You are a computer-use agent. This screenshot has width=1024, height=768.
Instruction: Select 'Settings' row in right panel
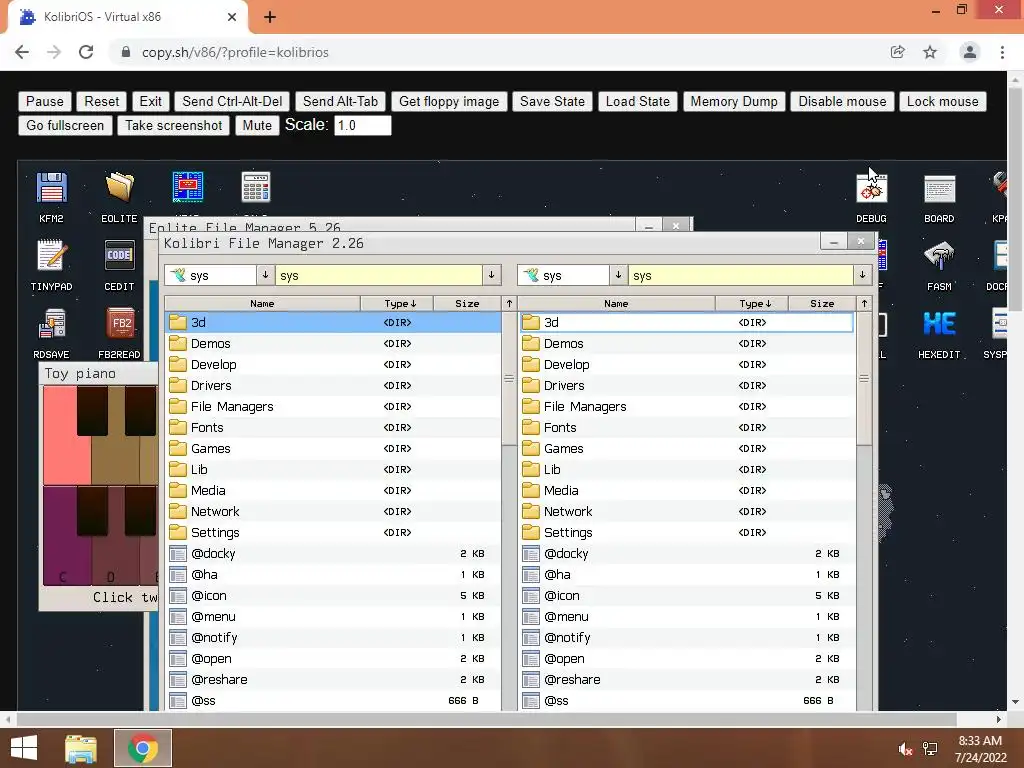pos(687,532)
